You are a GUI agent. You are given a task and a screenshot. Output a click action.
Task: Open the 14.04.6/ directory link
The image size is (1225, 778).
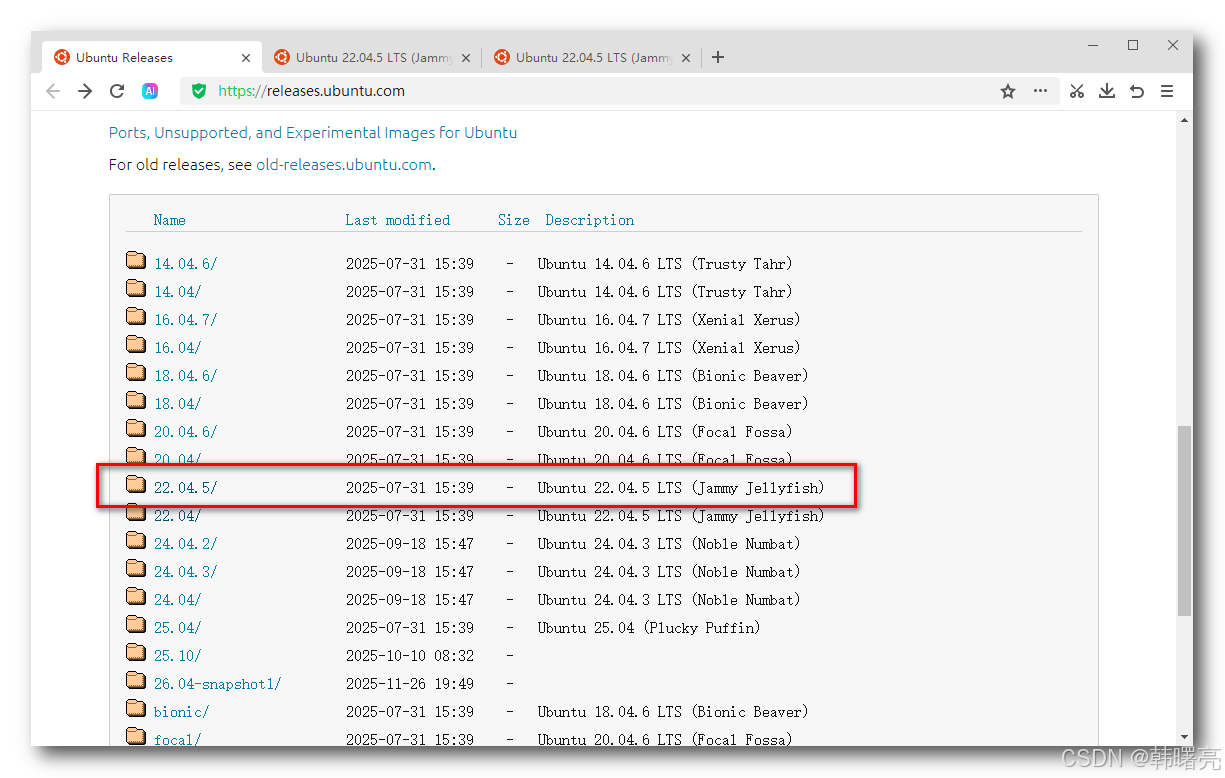coord(185,264)
